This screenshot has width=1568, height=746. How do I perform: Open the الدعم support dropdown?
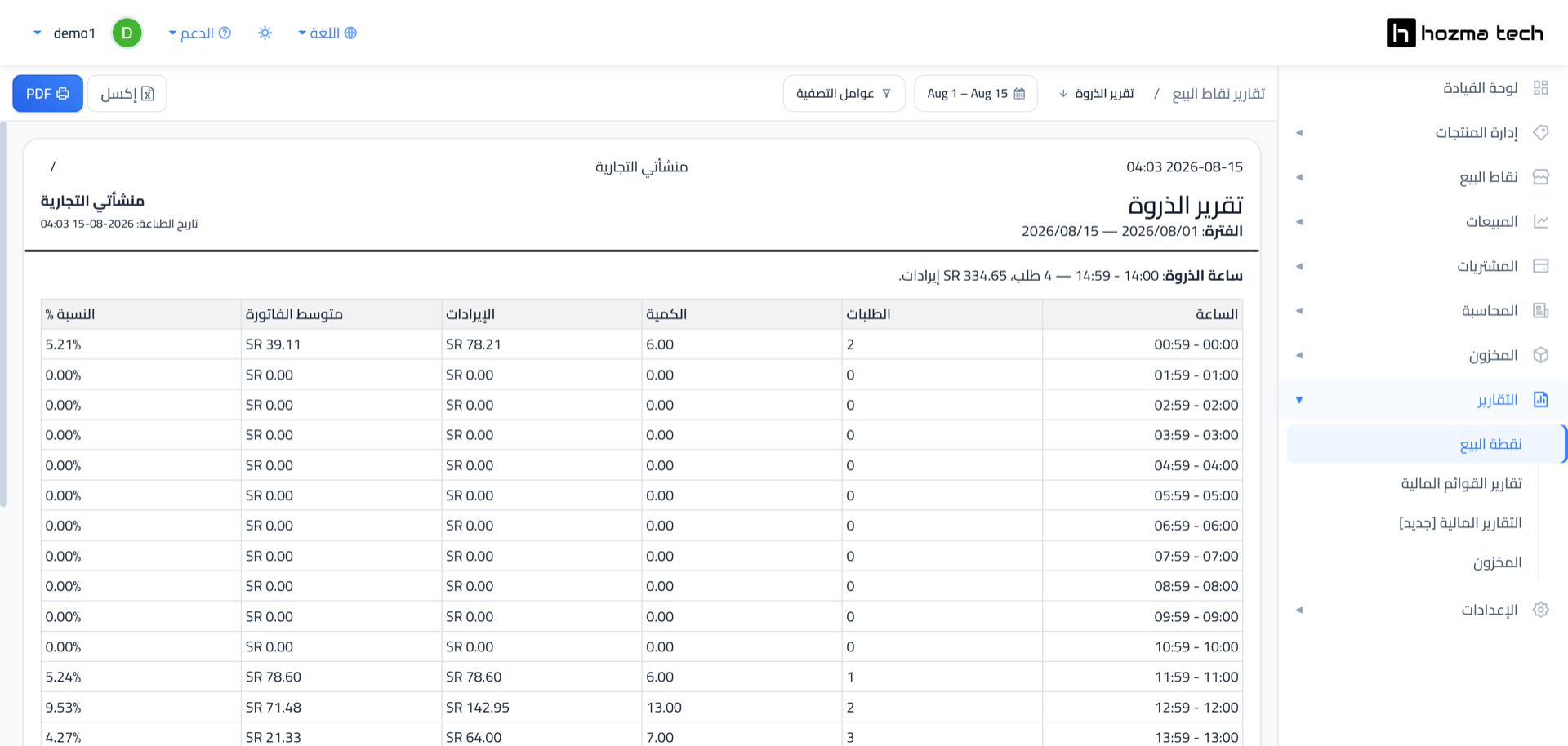coord(200,33)
